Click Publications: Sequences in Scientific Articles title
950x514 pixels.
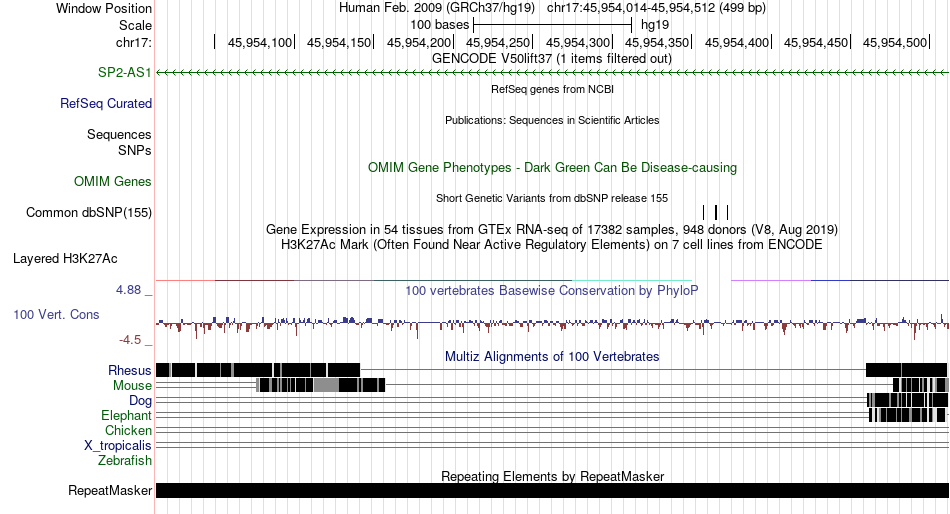coord(552,120)
